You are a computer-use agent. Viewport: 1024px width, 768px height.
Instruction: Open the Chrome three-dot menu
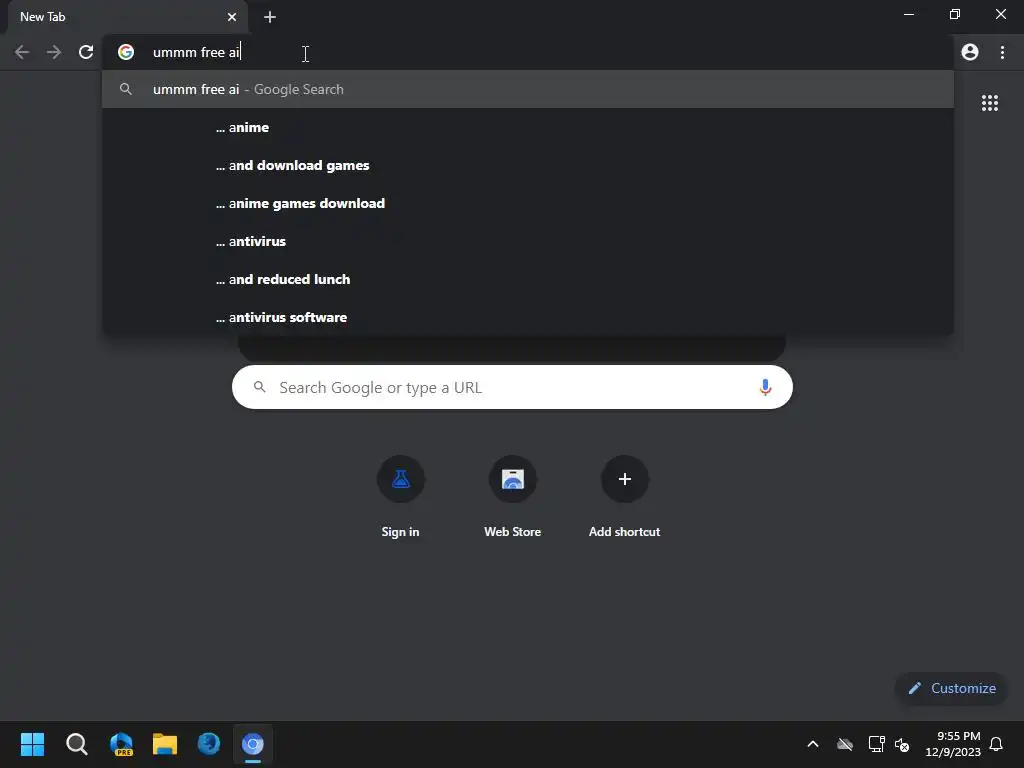[1002, 52]
